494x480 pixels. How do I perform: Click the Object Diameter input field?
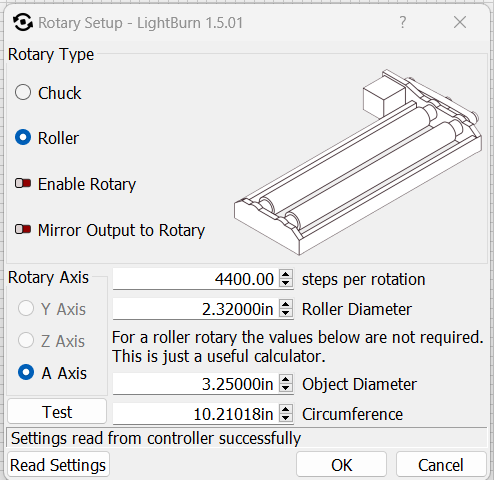click(x=195, y=384)
